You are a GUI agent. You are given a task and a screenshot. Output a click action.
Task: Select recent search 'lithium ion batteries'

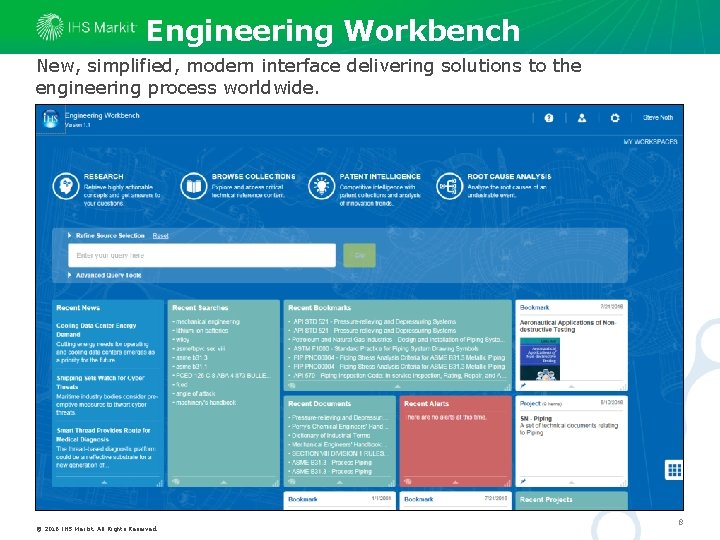coord(200,330)
